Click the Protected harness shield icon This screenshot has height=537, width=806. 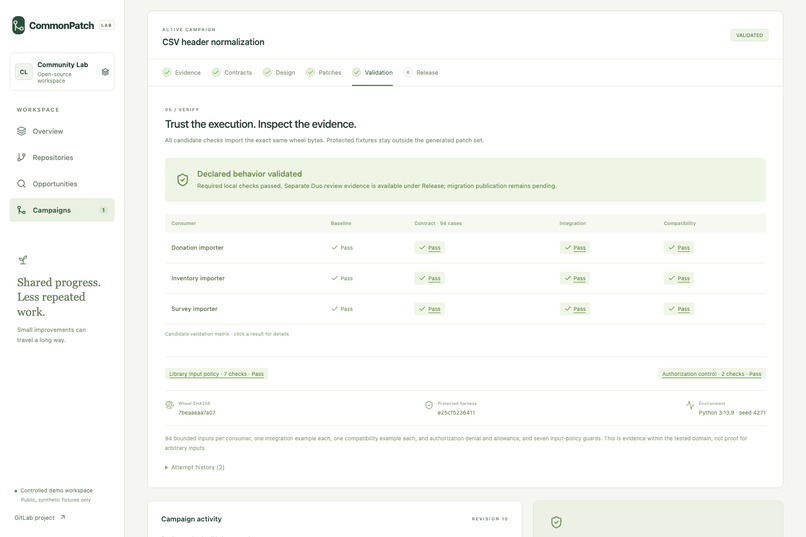[x=429, y=405]
